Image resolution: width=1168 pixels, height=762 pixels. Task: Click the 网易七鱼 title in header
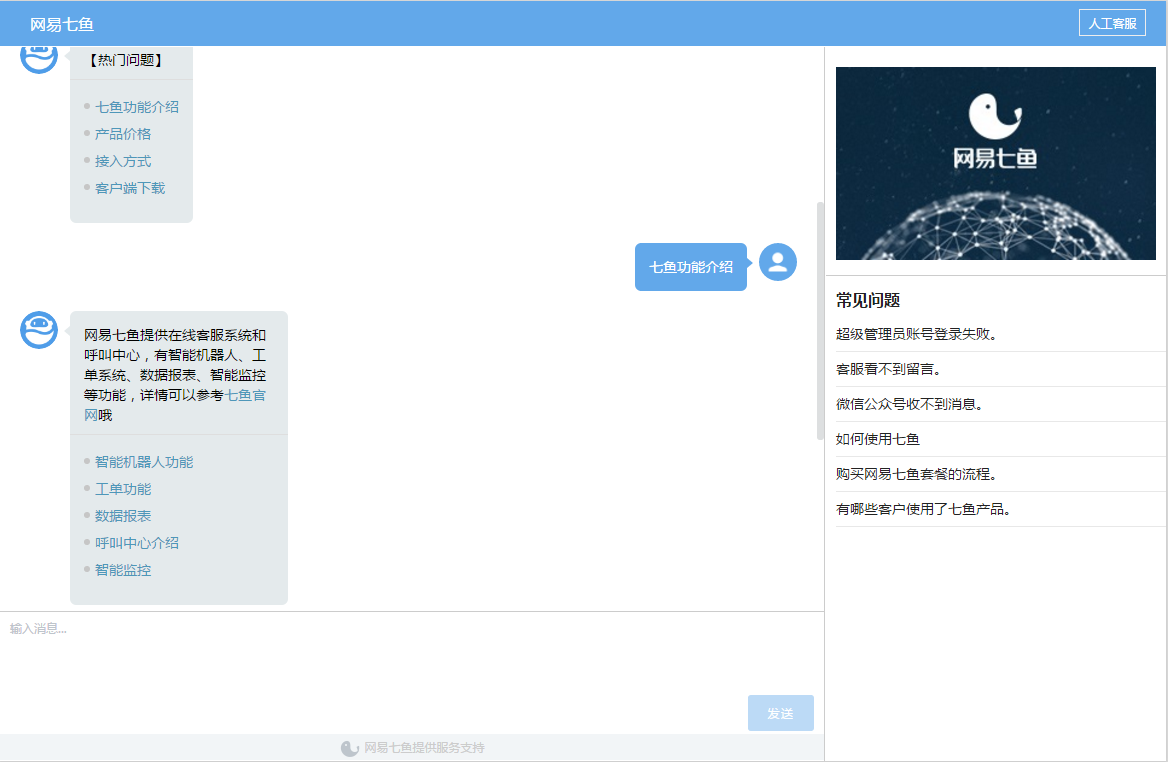pyautogui.click(x=62, y=25)
